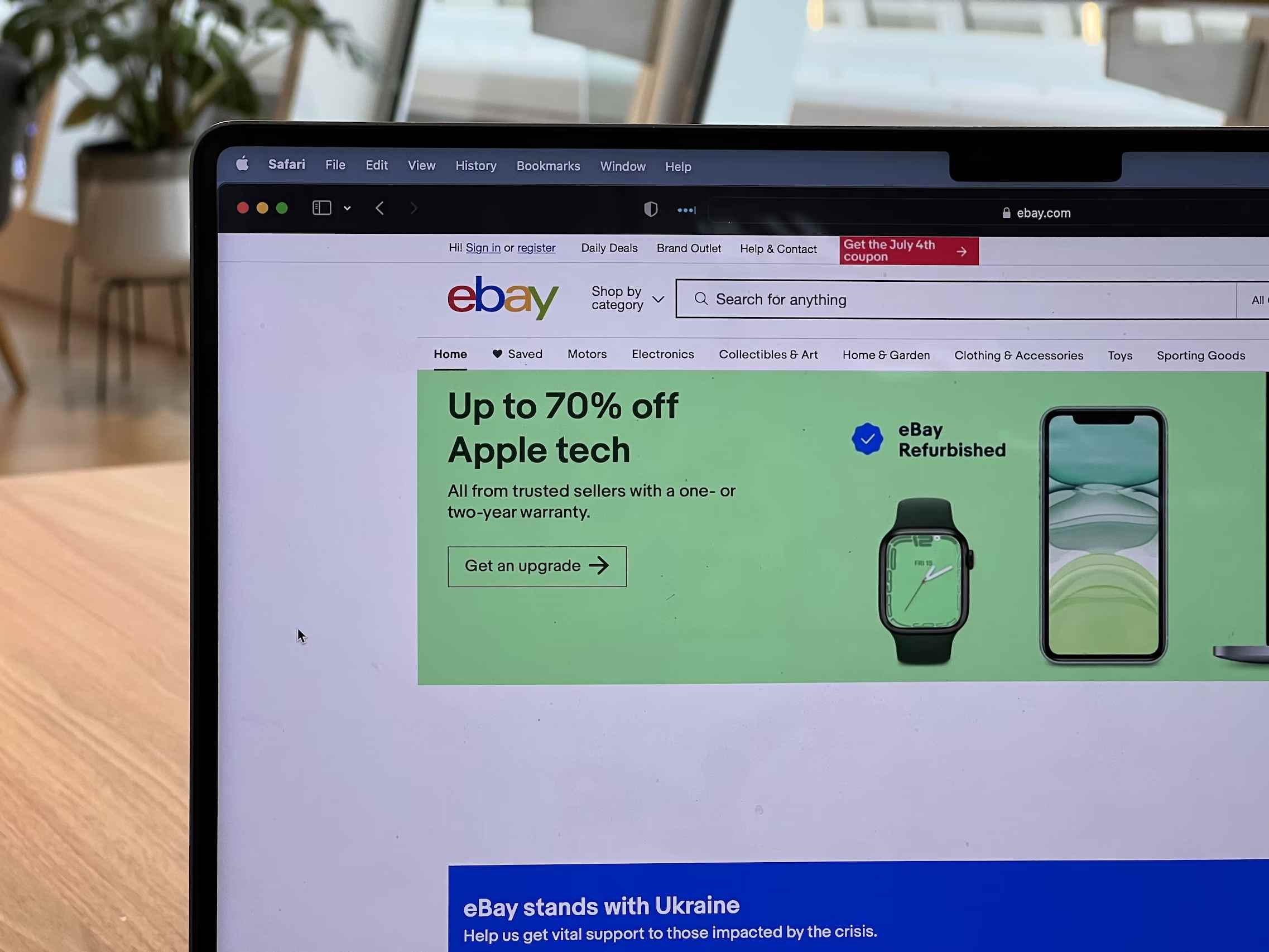Click the Get the July 4th coupon button
Viewport: 1269px width, 952px height.
pyautogui.click(x=905, y=251)
